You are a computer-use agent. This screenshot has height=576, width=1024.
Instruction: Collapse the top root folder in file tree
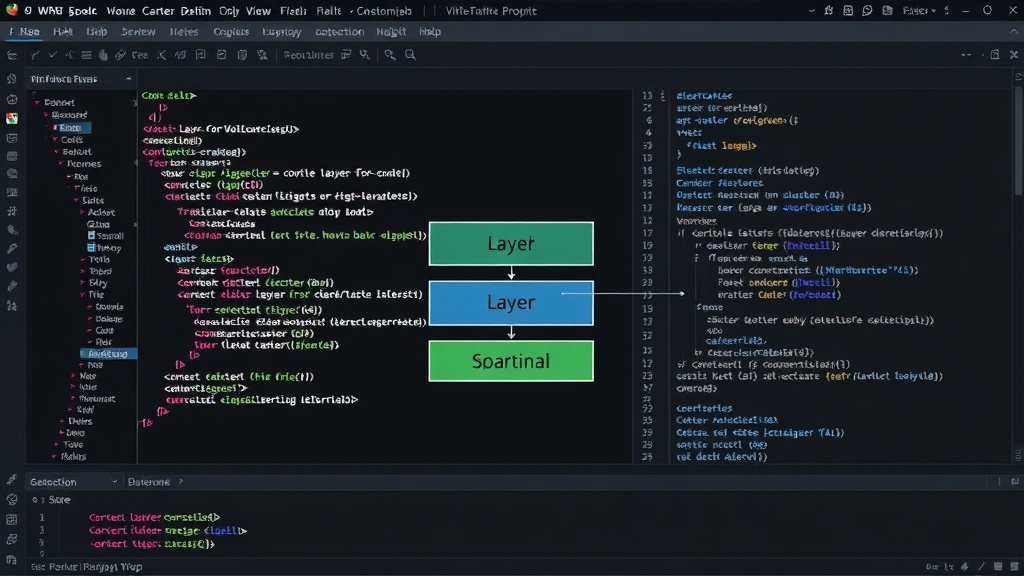(37, 103)
